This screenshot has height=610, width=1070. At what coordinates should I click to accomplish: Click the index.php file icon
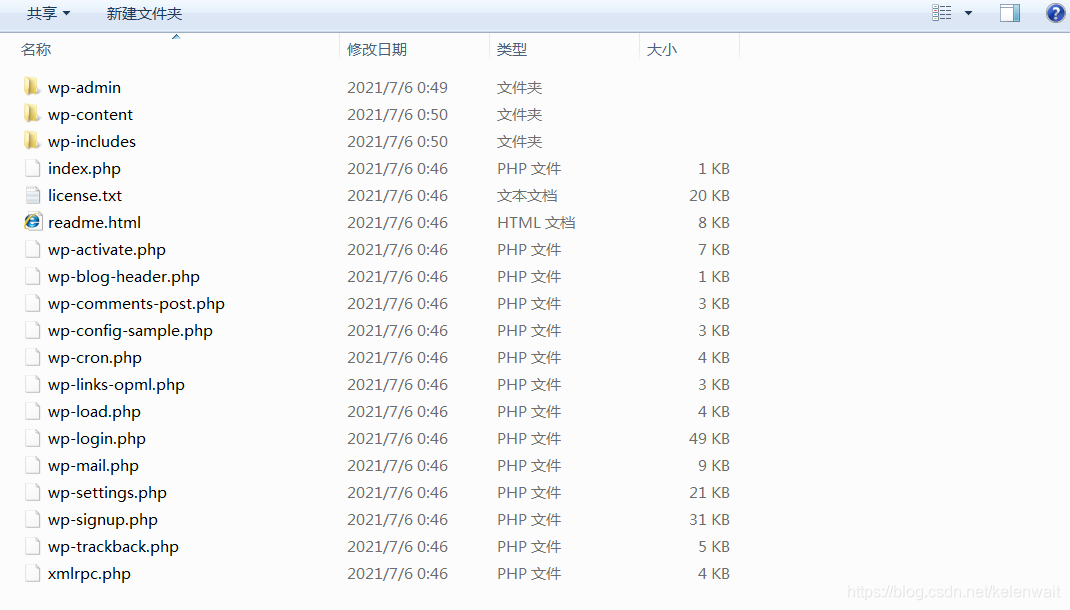click(x=32, y=168)
